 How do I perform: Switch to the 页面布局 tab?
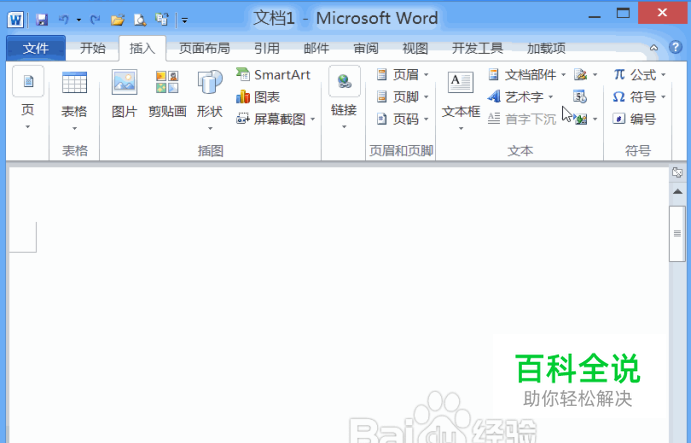click(x=204, y=48)
